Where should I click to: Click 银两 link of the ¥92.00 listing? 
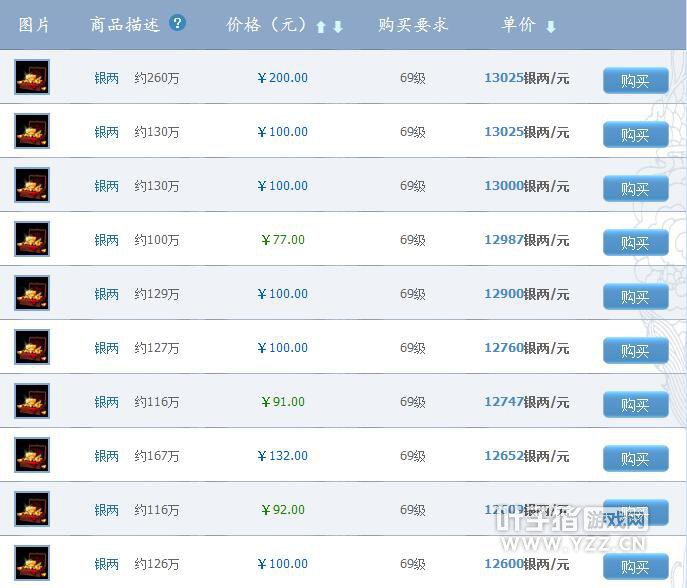pos(107,510)
